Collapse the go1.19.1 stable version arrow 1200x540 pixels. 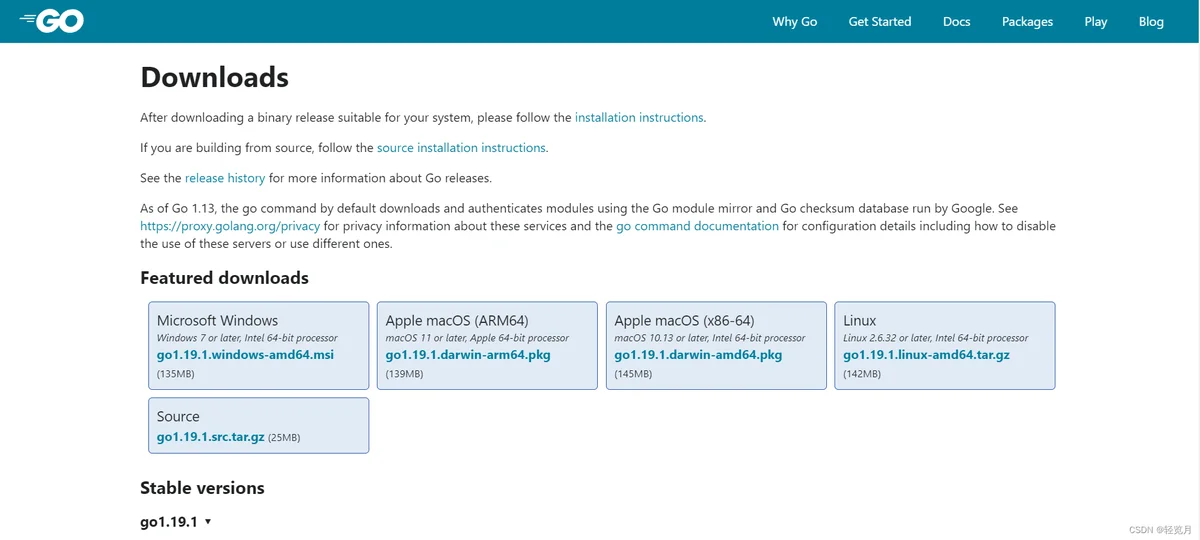(208, 522)
